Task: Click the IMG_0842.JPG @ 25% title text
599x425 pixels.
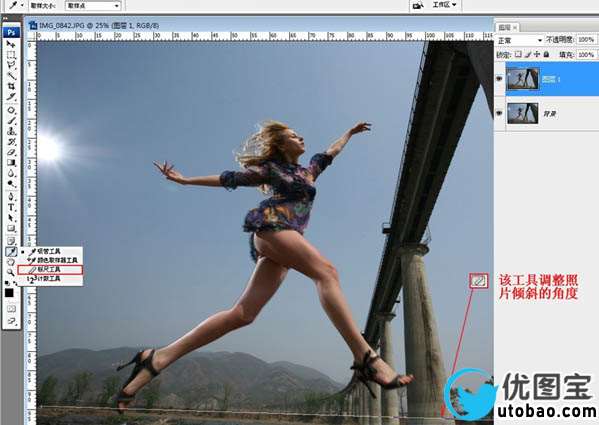Action: click(x=99, y=26)
